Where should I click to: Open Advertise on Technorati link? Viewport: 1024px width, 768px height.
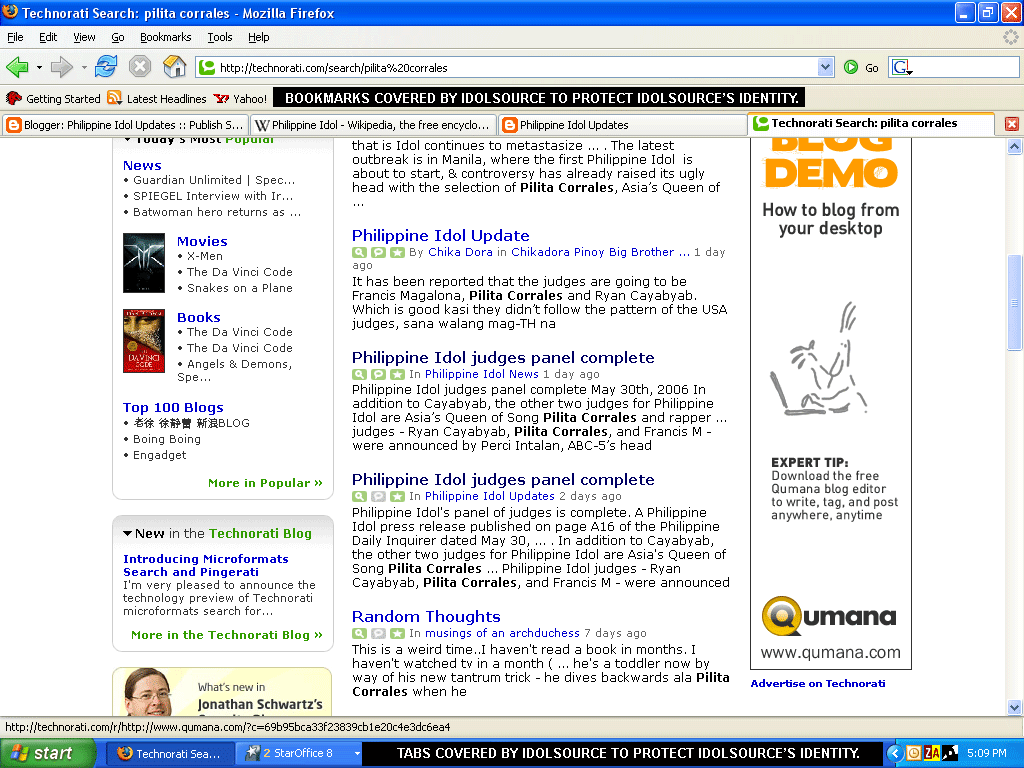point(818,683)
